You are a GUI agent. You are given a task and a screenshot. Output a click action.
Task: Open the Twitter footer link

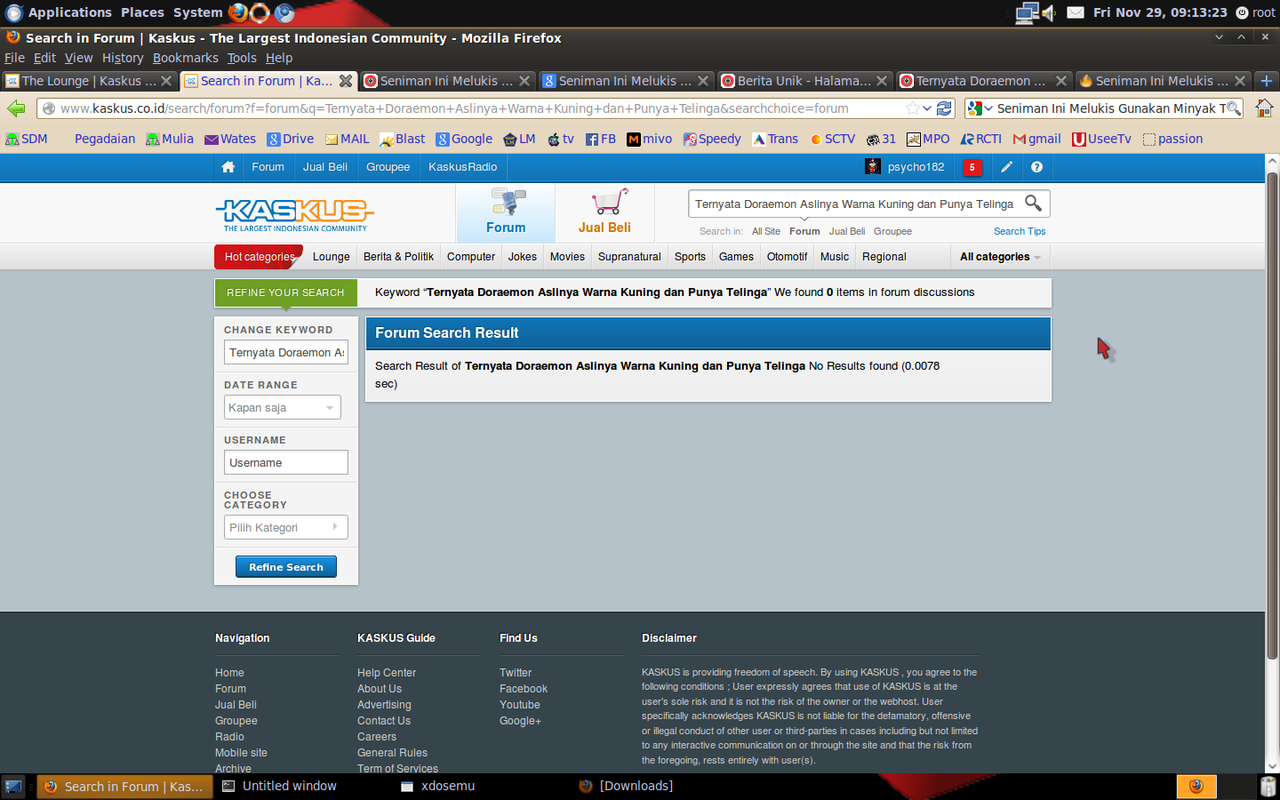[x=516, y=673]
